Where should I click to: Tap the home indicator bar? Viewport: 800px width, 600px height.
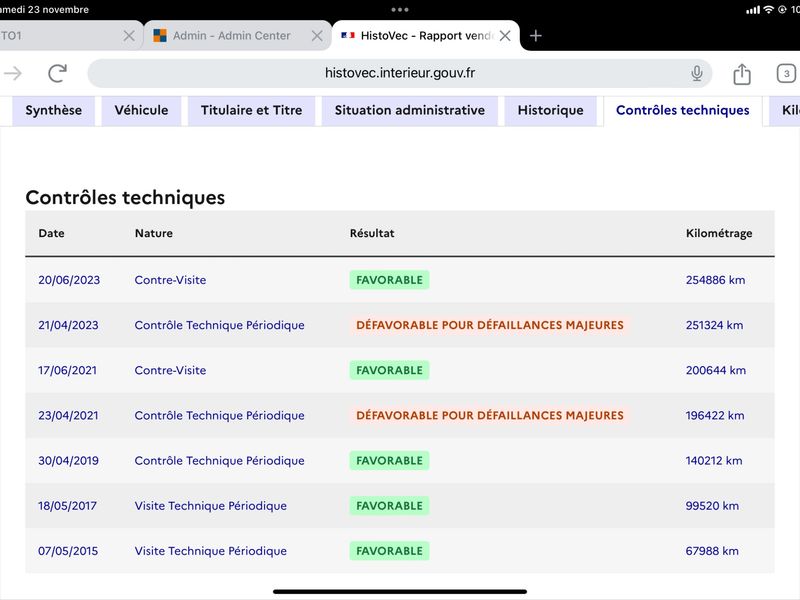pos(399,592)
